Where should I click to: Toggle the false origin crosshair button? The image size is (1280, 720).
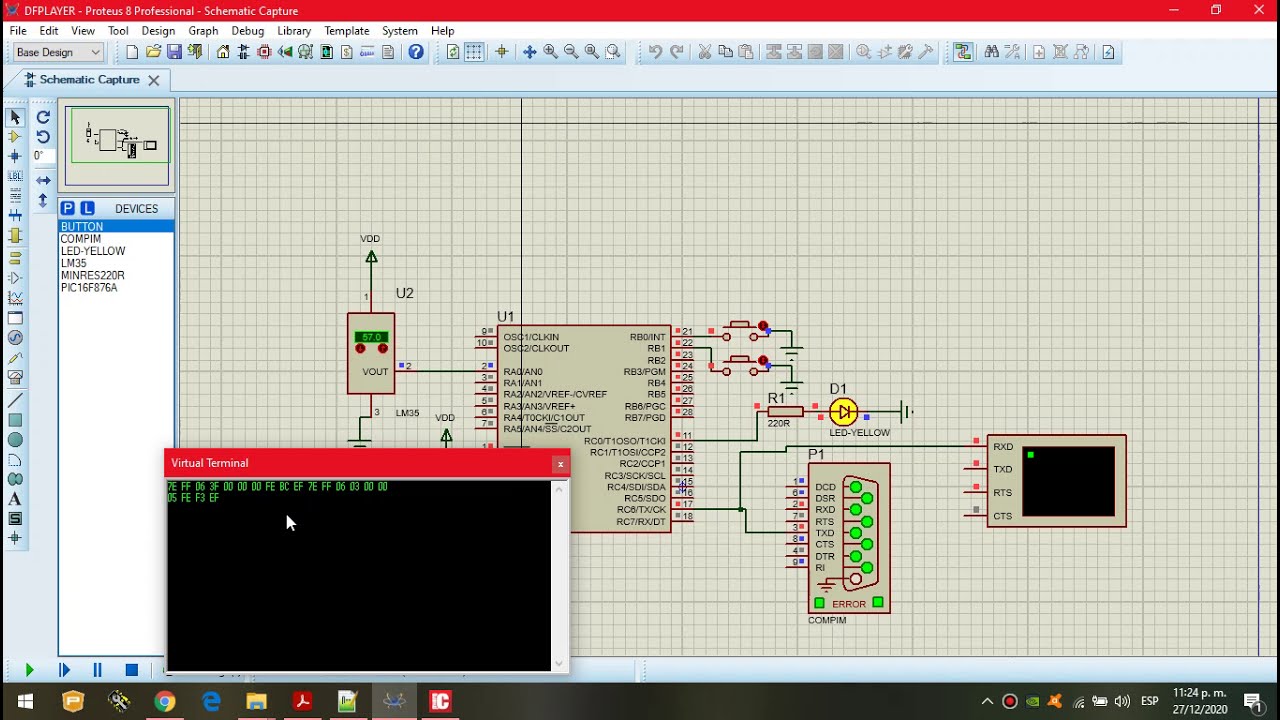pyautogui.click(x=502, y=52)
